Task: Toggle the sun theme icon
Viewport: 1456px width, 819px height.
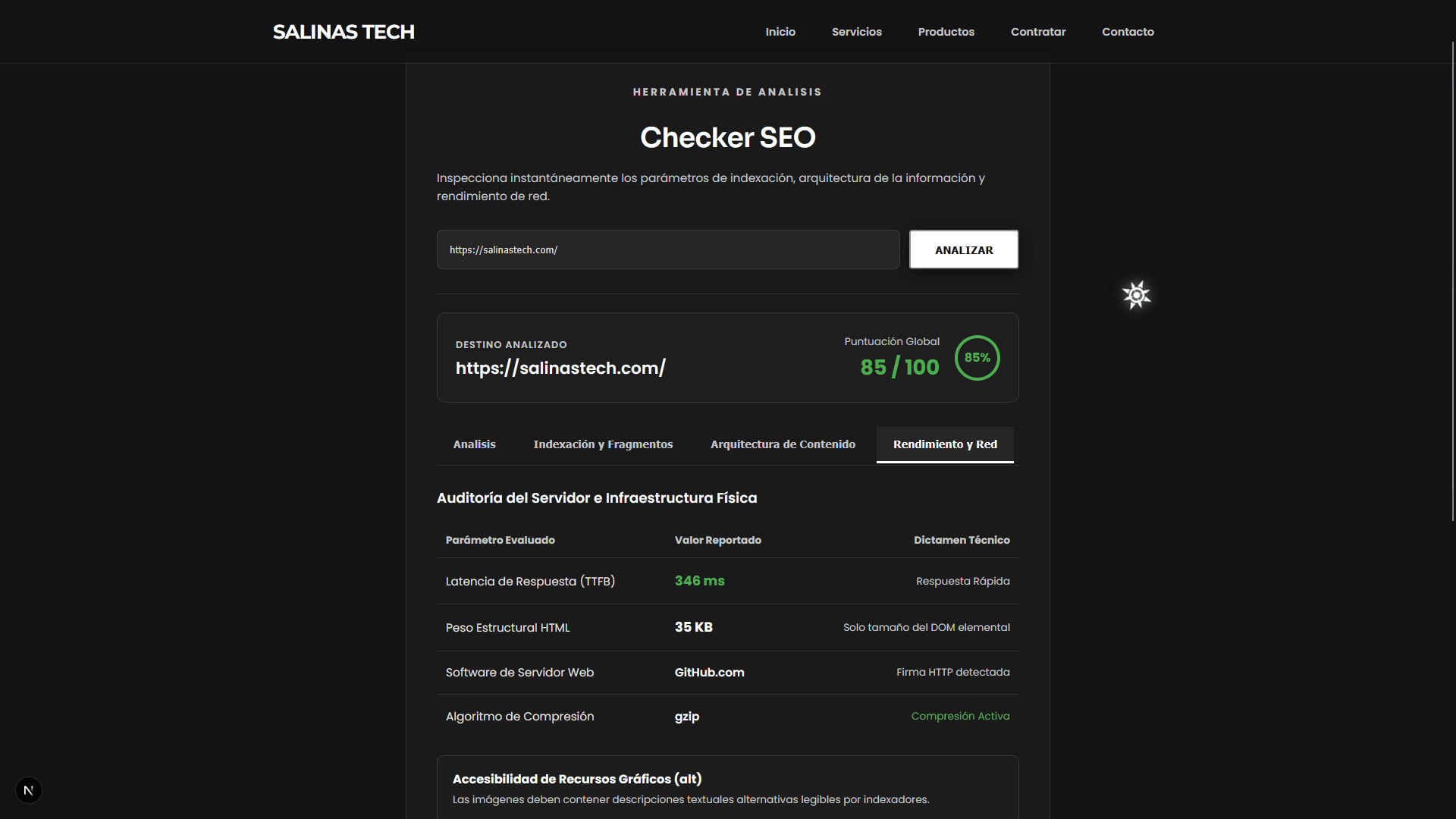Action: pyautogui.click(x=1136, y=295)
